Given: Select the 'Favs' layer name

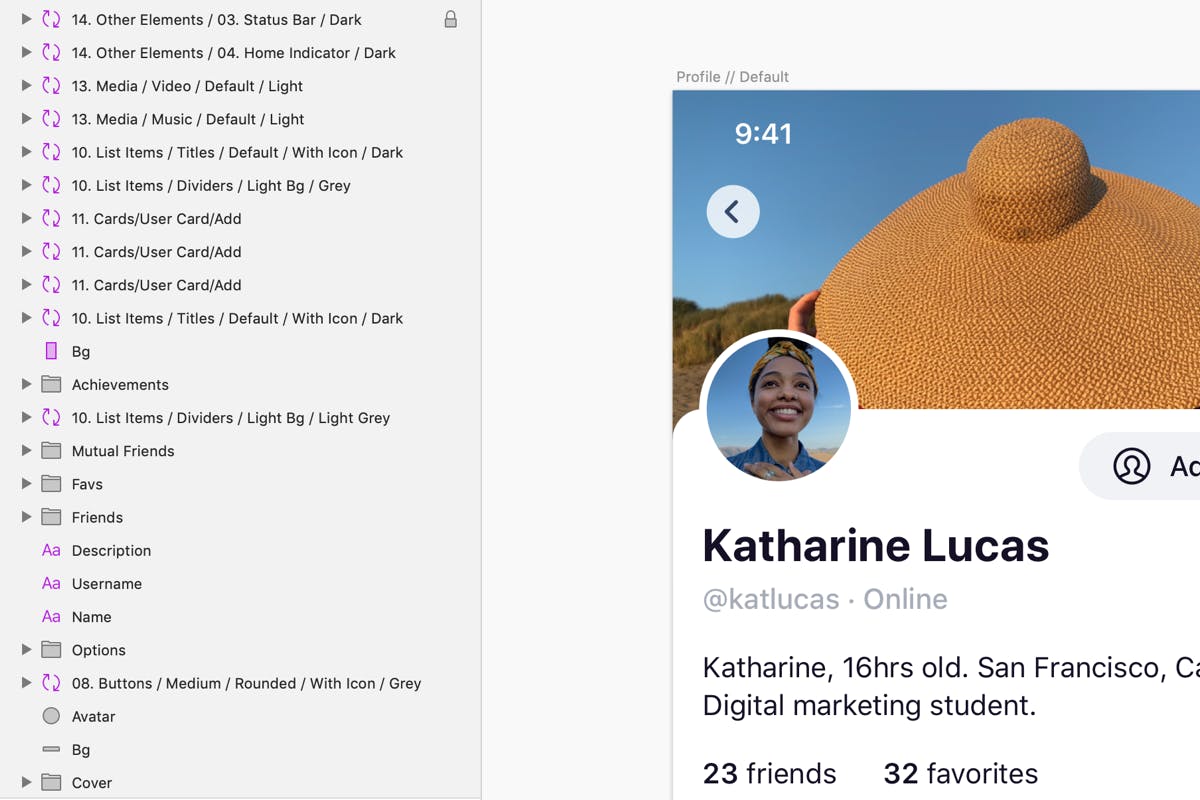Looking at the screenshot, I should (x=87, y=483).
